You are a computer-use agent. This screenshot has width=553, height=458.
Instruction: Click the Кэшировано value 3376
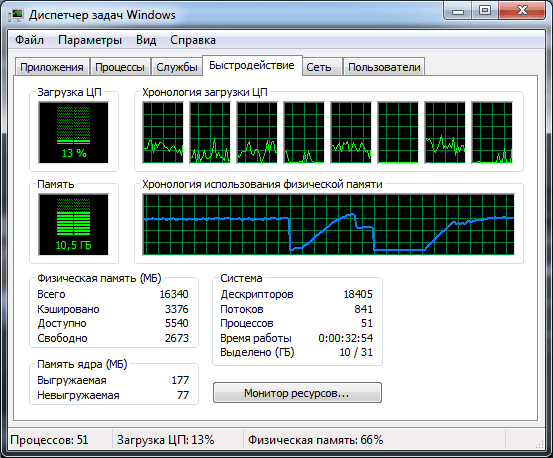pos(177,309)
